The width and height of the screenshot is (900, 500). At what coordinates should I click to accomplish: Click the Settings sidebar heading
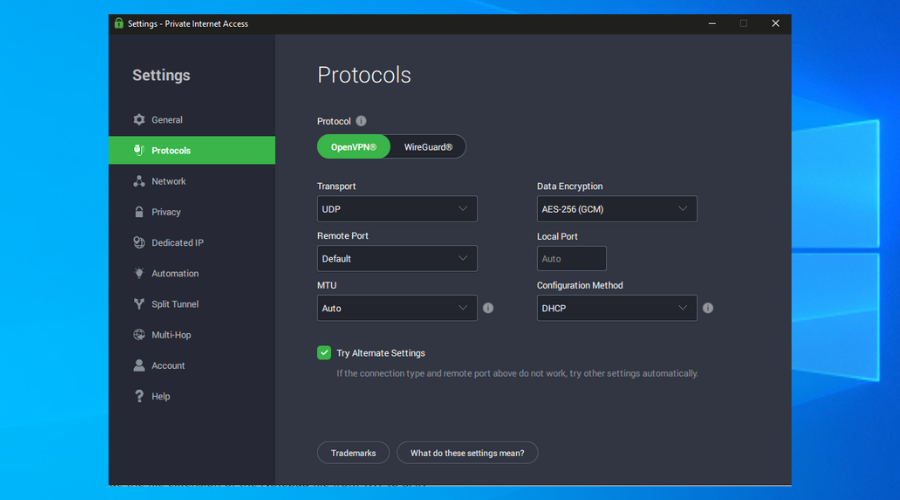[161, 75]
